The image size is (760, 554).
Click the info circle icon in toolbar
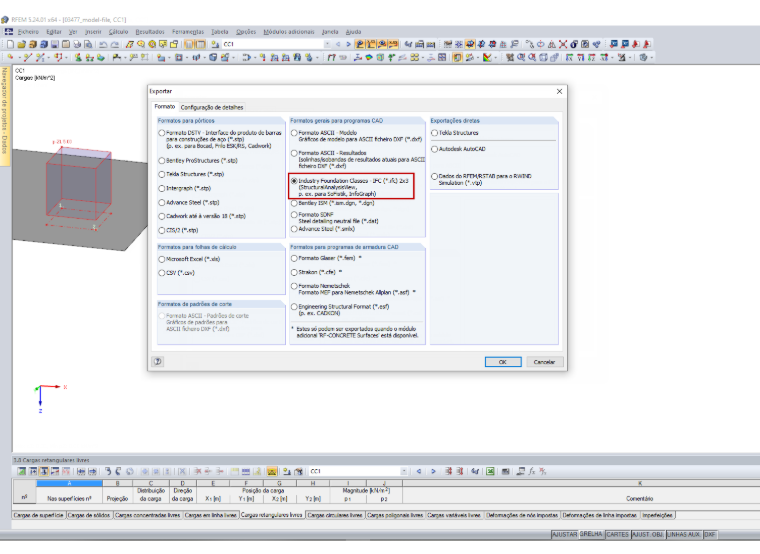(574, 44)
